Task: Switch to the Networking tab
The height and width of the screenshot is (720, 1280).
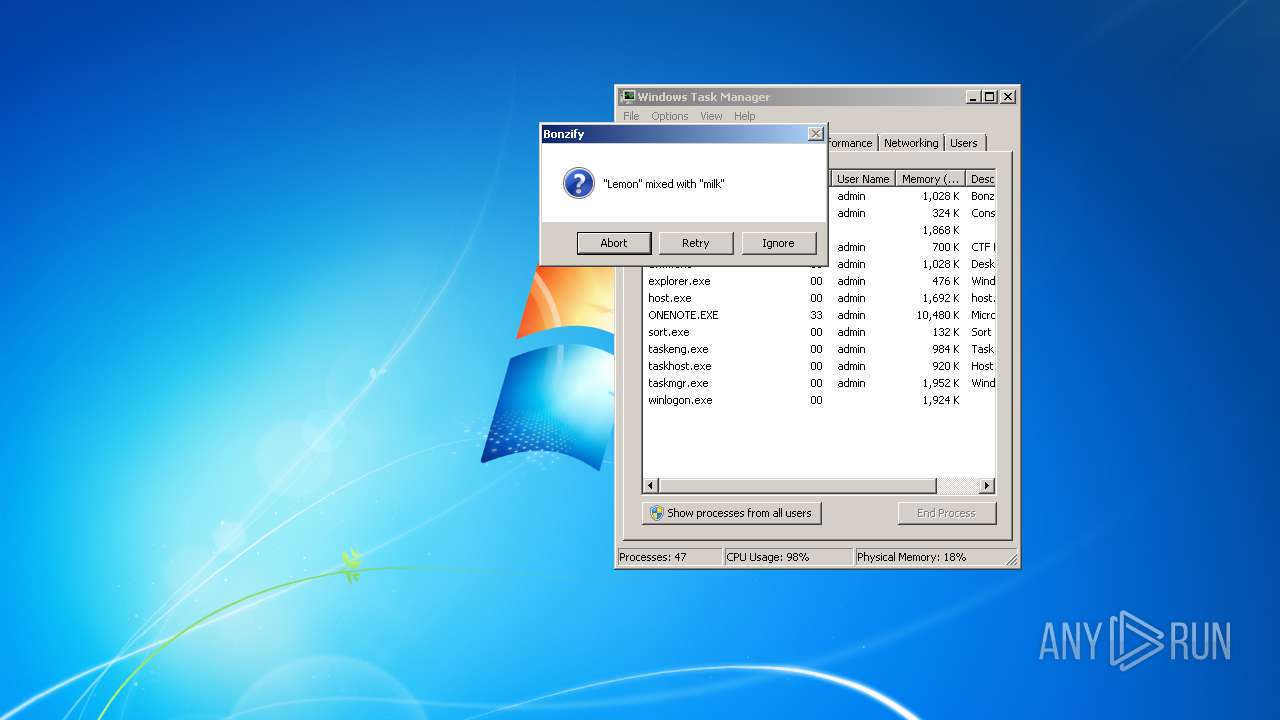Action: pos(911,143)
